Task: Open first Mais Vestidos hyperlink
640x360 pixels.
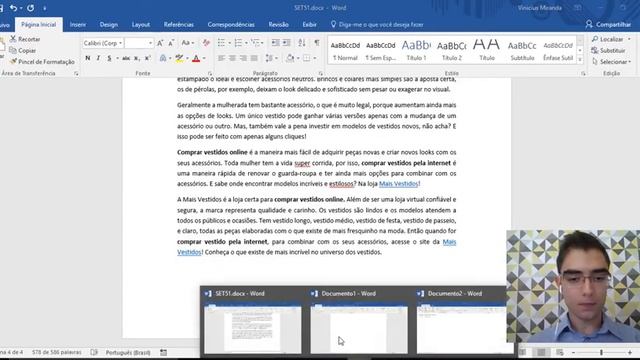Action: [x=398, y=184]
